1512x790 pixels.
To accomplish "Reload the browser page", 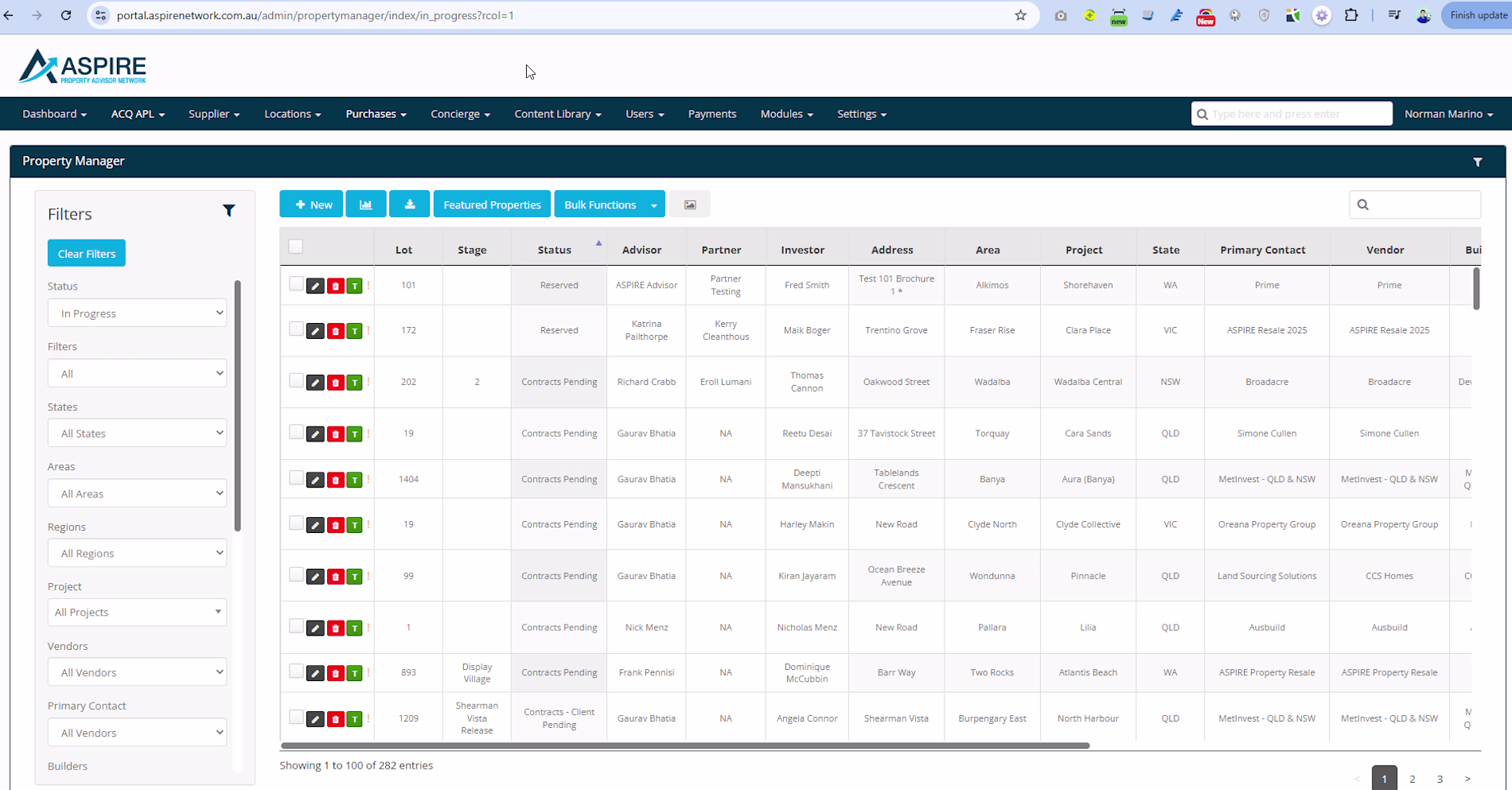I will point(66,15).
